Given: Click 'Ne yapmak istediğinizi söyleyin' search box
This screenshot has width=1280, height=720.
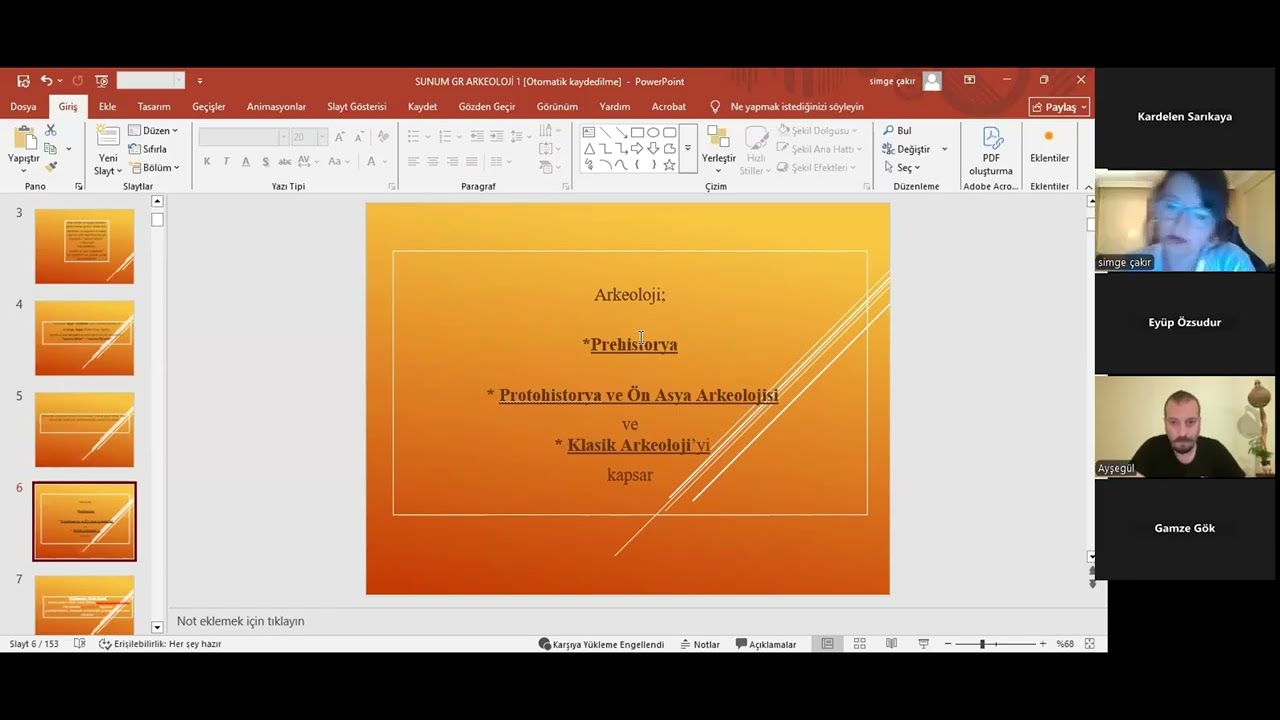Looking at the screenshot, I should pos(796,107).
